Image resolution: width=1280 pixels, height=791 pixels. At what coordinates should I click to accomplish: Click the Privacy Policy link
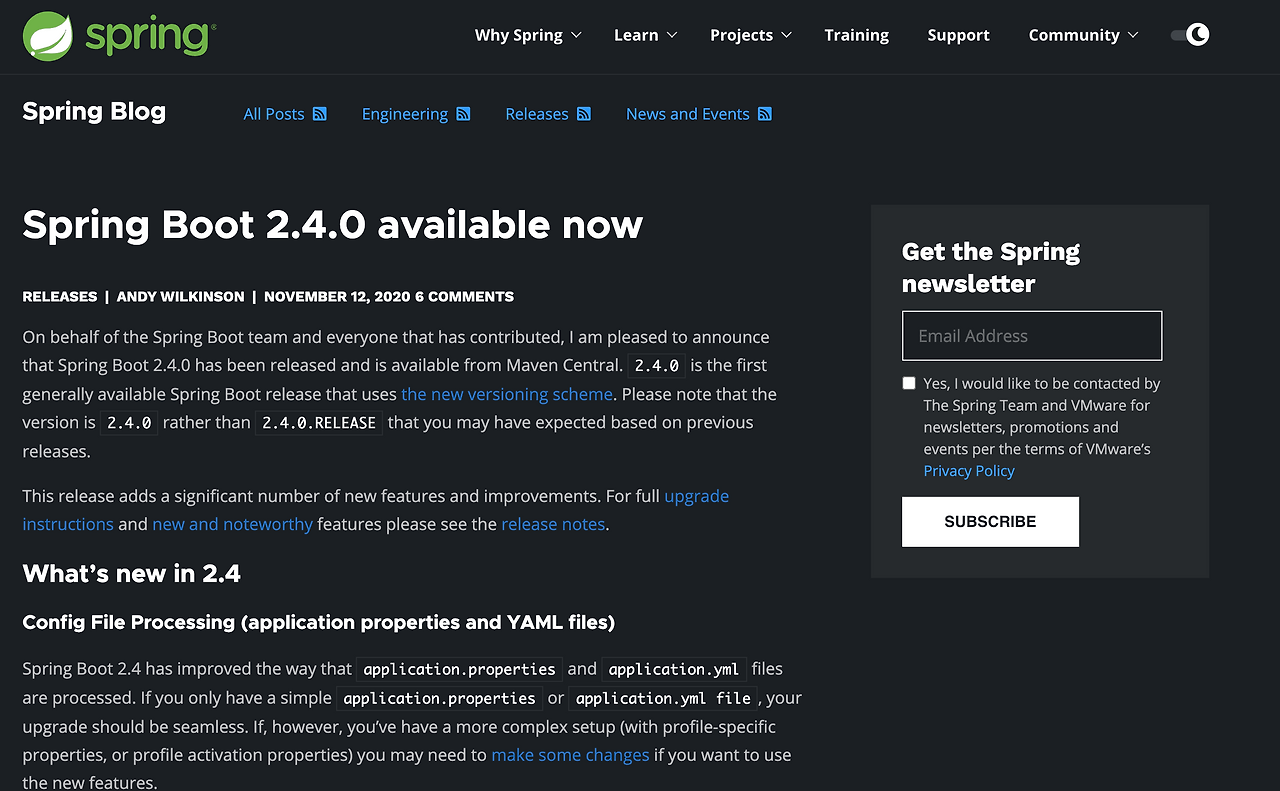pos(968,470)
